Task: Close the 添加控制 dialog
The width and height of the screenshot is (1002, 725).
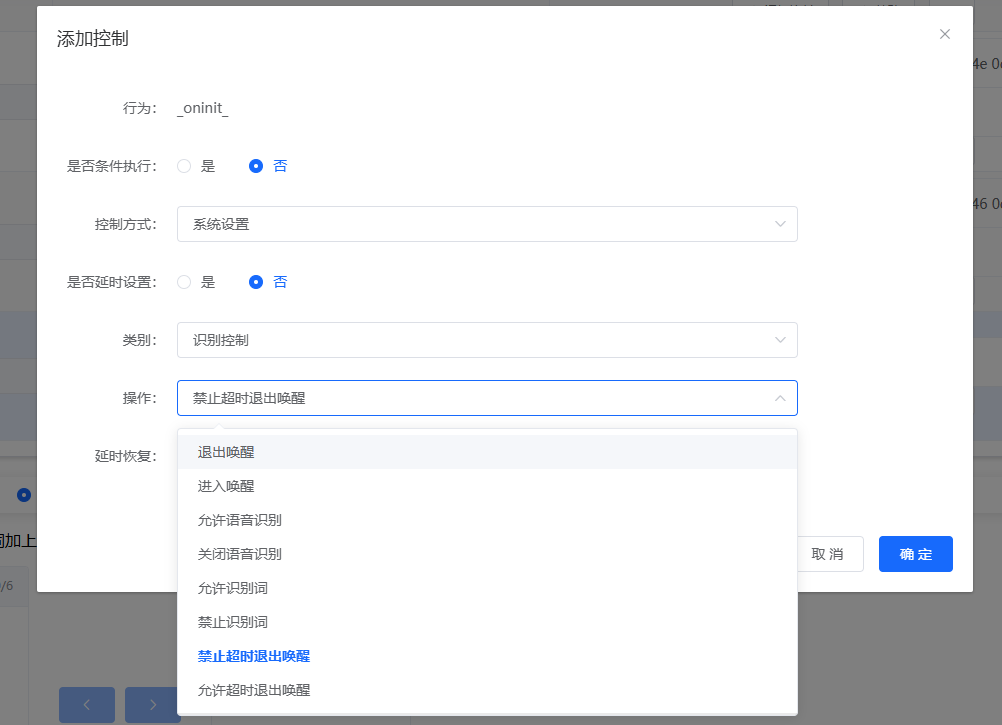Action: tap(944, 33)
